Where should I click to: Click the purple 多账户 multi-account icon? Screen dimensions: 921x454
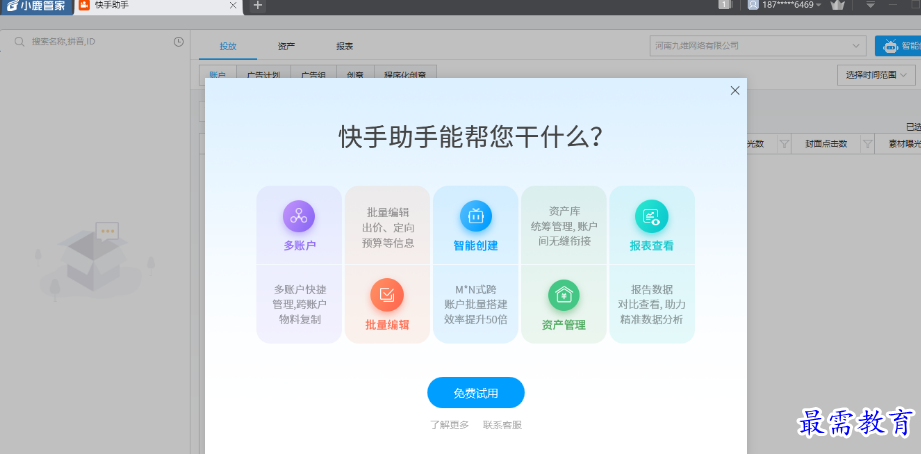tap(299, 217)
